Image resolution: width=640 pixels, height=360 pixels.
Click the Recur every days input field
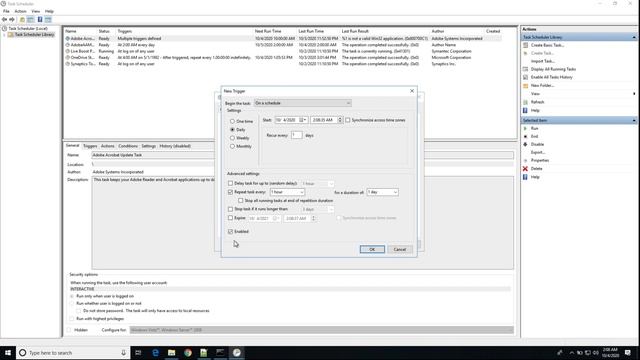coord(297,135)
